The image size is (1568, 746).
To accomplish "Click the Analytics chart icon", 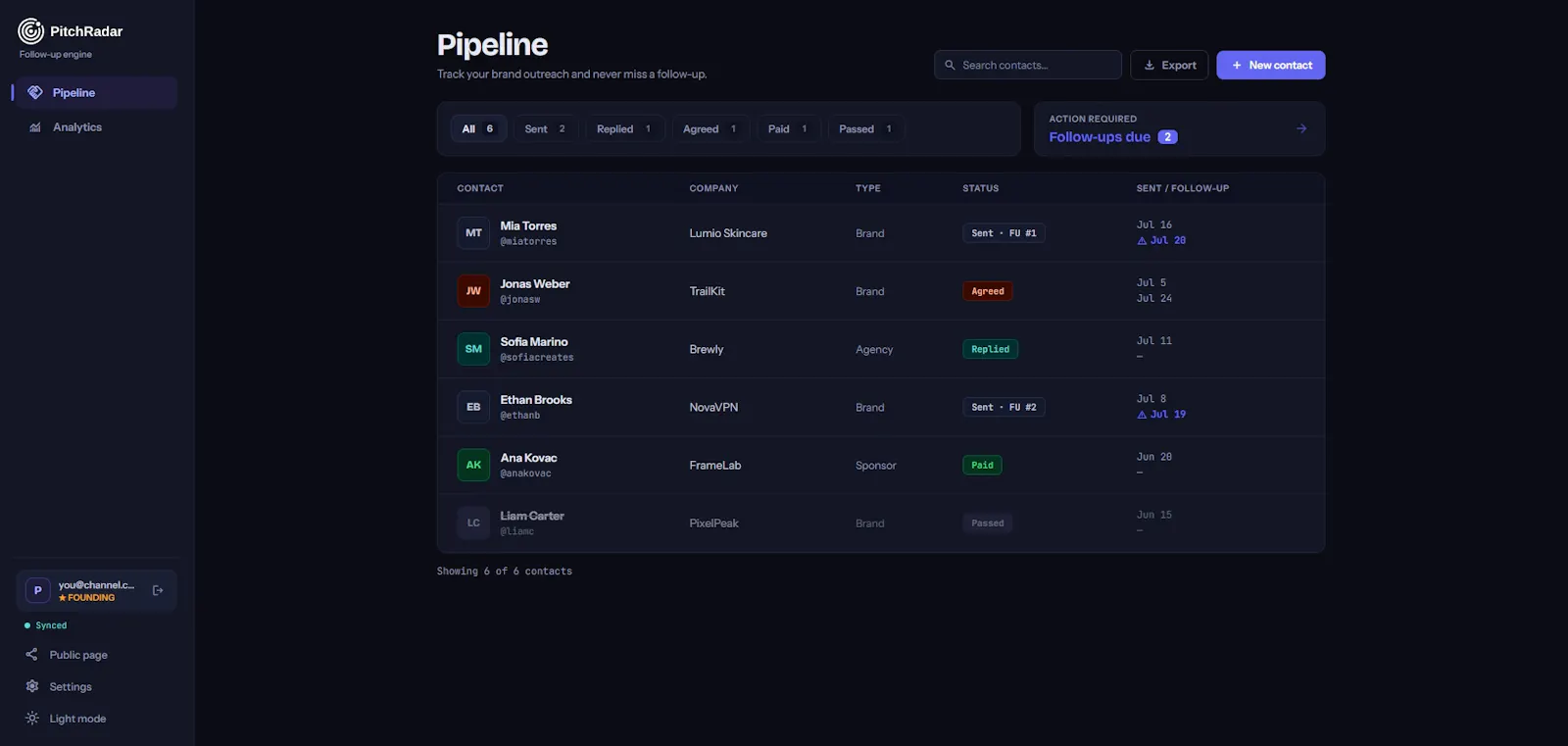I will click(35, 127).
